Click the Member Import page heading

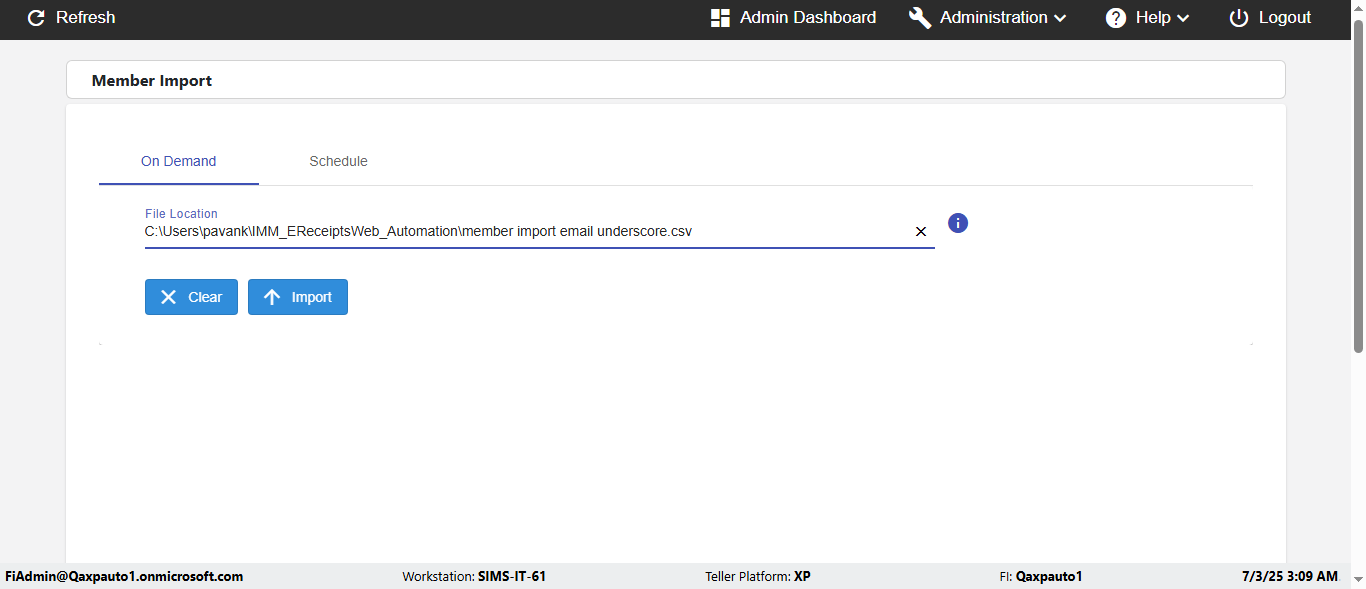(x=152, y=81)
